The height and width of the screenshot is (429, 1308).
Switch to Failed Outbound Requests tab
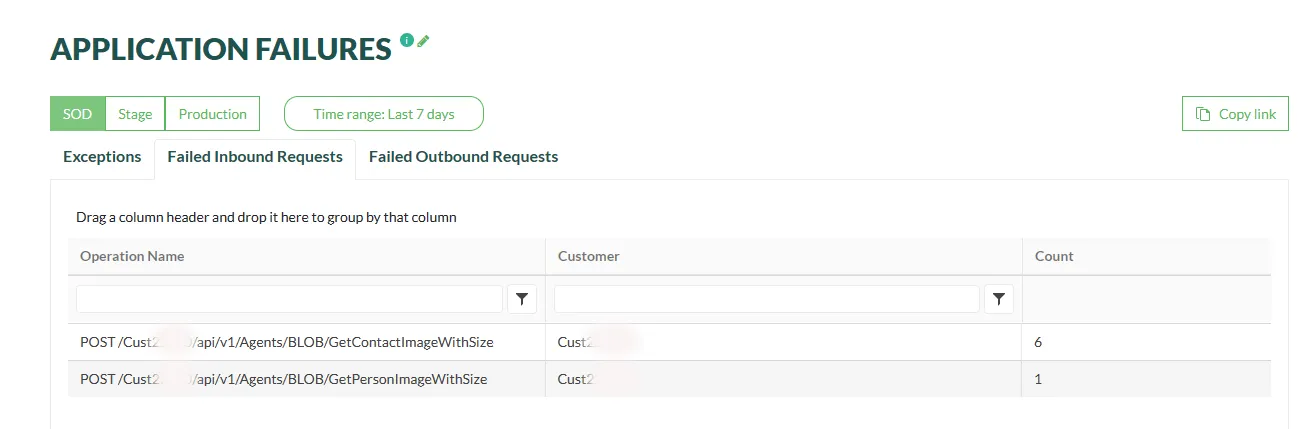(463, 157)
